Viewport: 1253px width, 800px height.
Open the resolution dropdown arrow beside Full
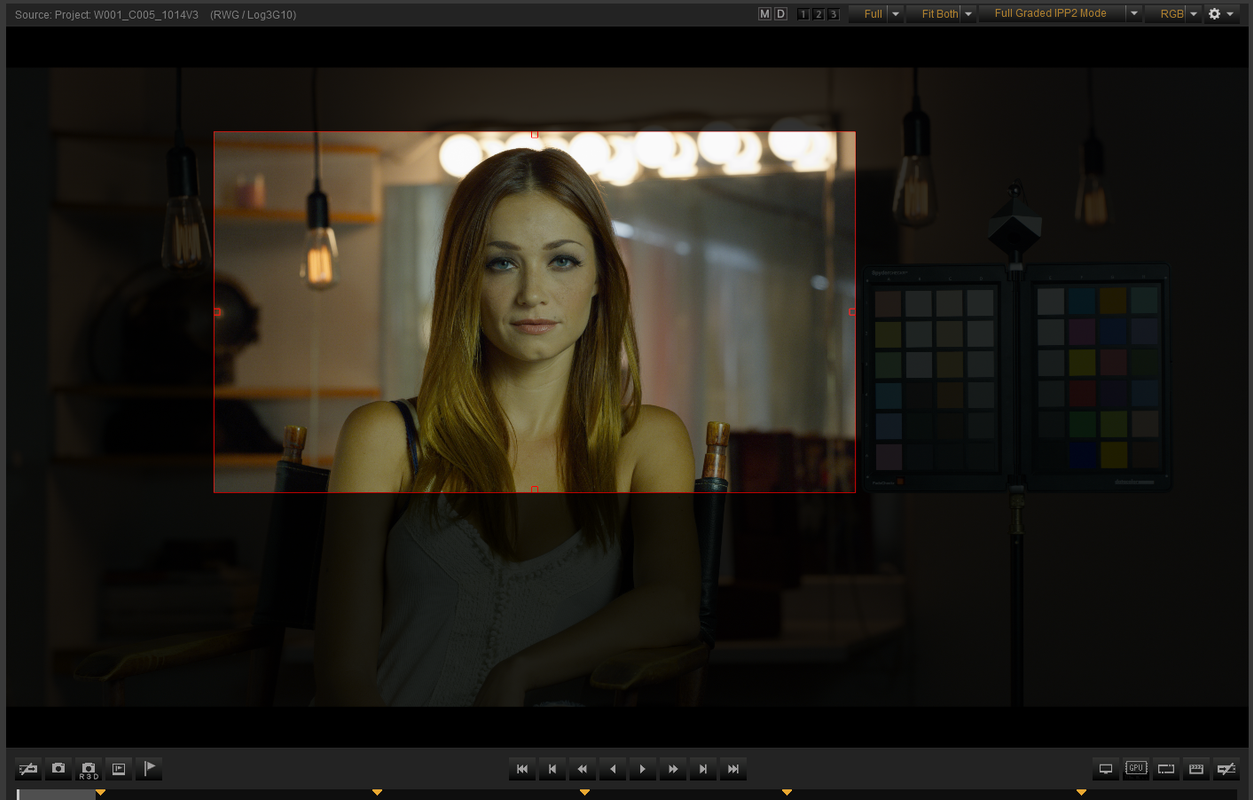pyautogui.click(x=895, y=14)
